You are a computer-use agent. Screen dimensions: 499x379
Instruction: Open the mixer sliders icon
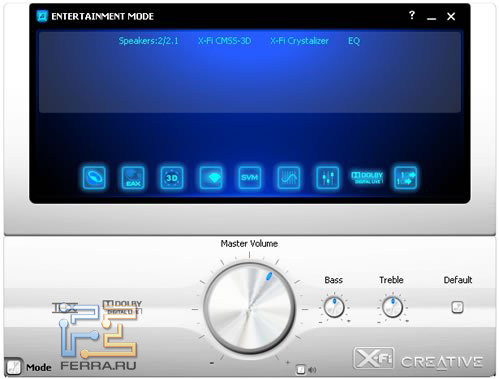328,177
